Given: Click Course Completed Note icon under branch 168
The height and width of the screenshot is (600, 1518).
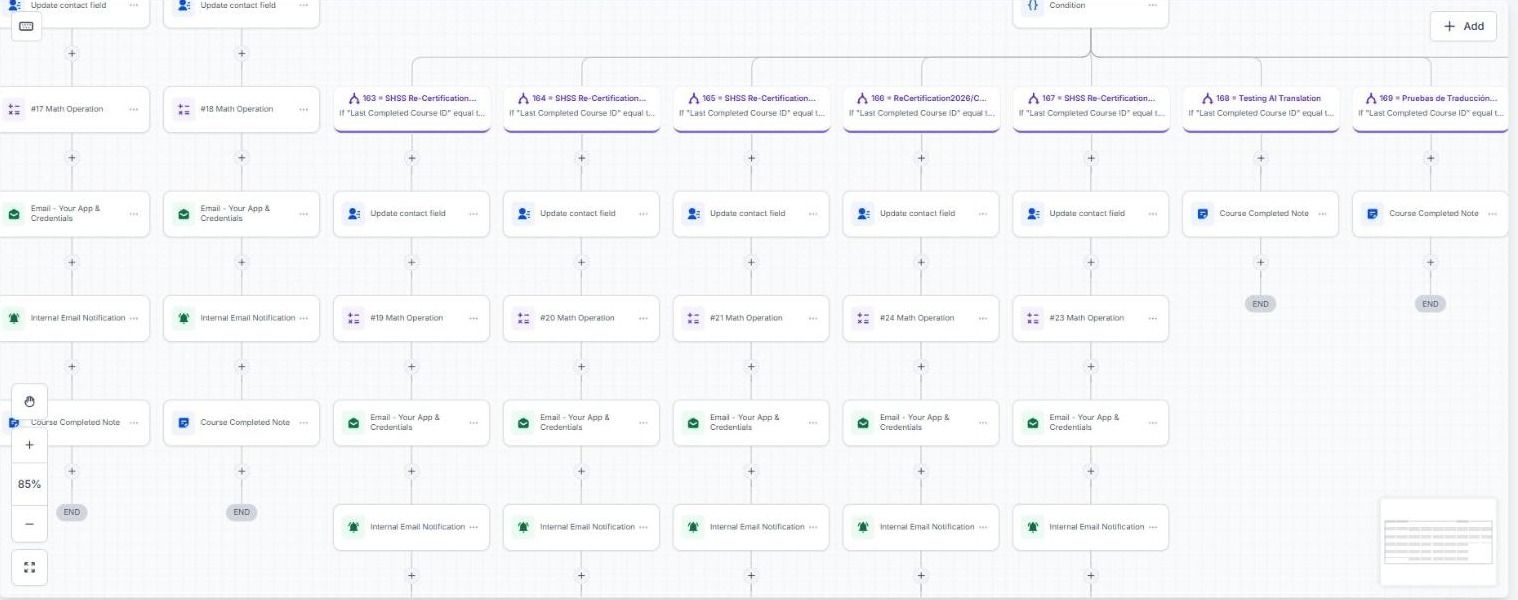Looking at the screenshot, I should (1203, 213).
